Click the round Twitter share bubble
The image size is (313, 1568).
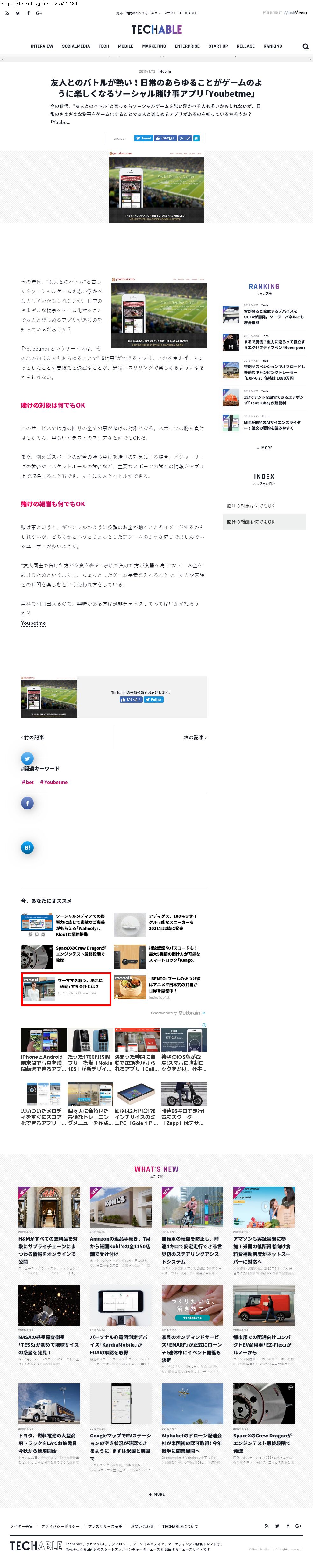pyautogui.click(x=27, y=758)
